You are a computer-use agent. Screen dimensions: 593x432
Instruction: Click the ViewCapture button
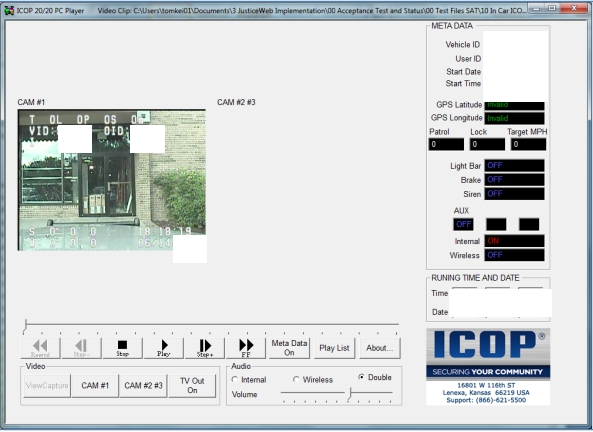click(47, 385)
